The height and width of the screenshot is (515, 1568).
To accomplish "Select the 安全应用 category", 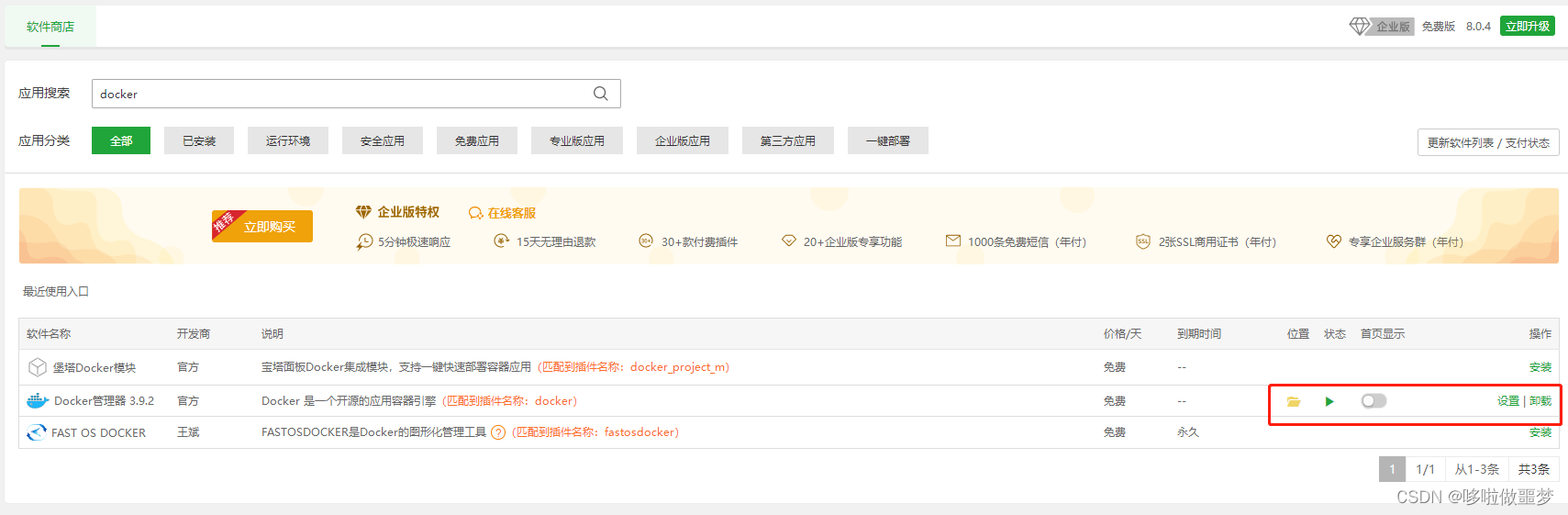I will tap(383, 140).
